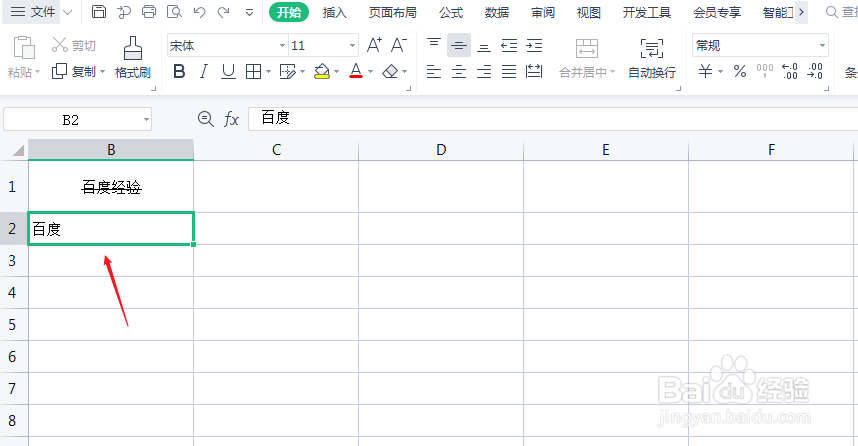Click the Paste clipboard icon
The width and height of the screenshot is (858, 446).
[x=24, y=48]
